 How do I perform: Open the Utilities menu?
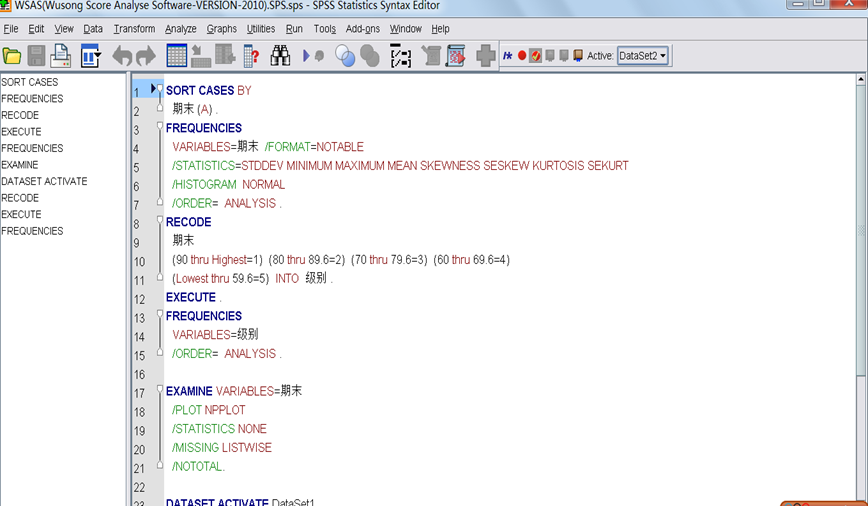(x=261, y=29)
